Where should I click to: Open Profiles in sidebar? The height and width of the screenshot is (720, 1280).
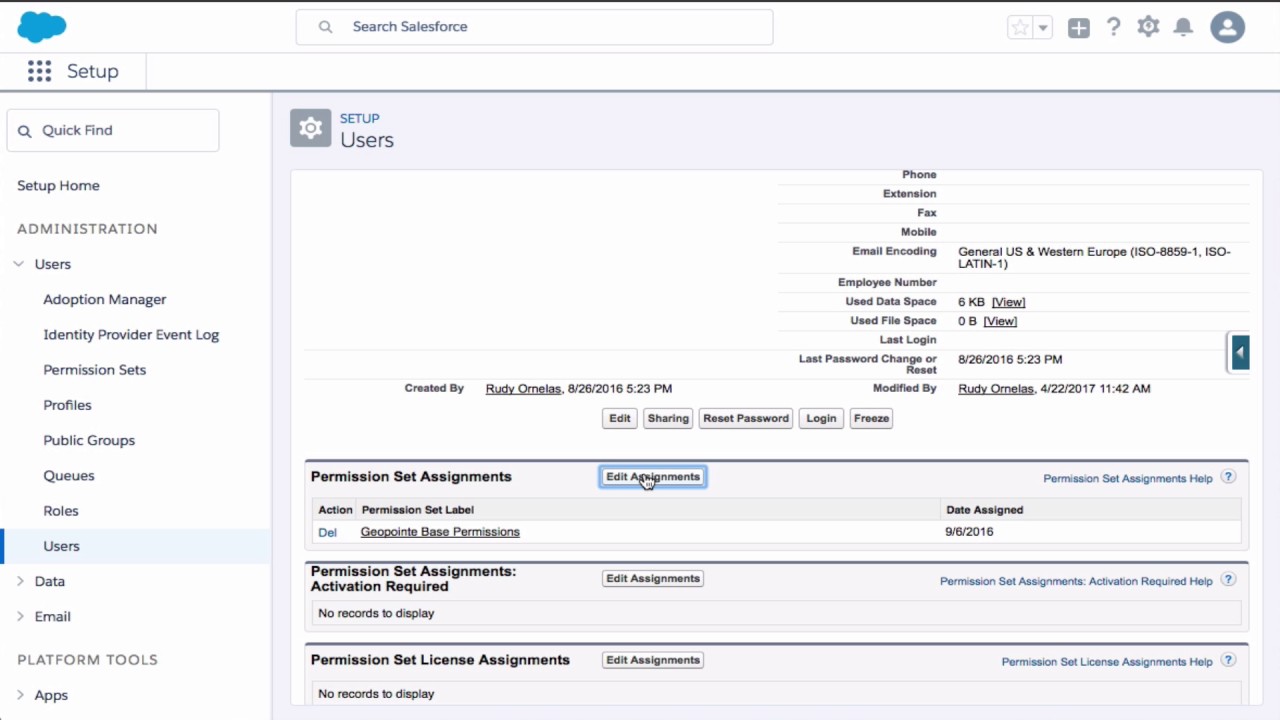coord(67,405)
